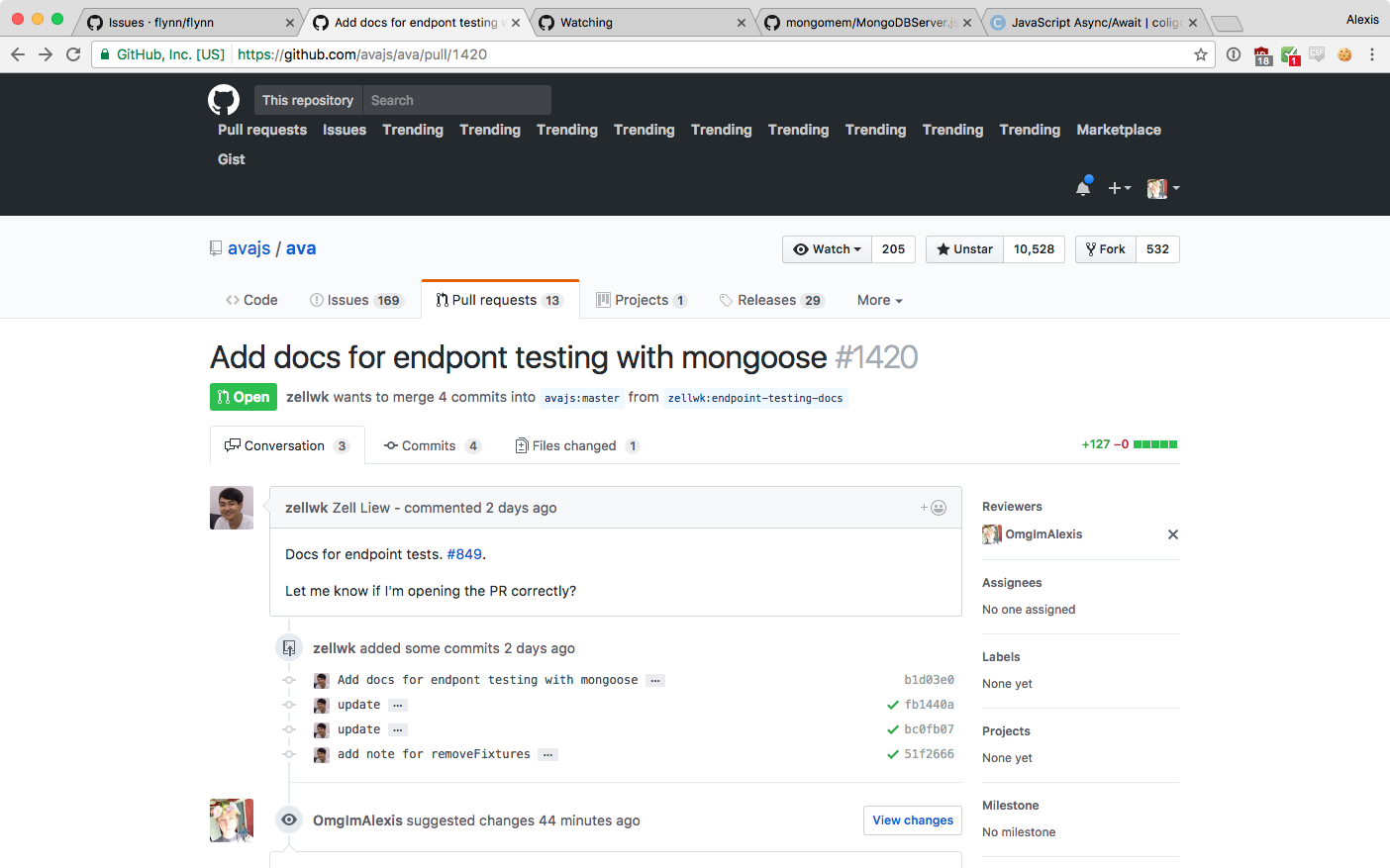Image resolution: width=1390 pixels, height=868 pixels.
Task: Open notifications via the bell icon
Action: [x=1083, y=188]
